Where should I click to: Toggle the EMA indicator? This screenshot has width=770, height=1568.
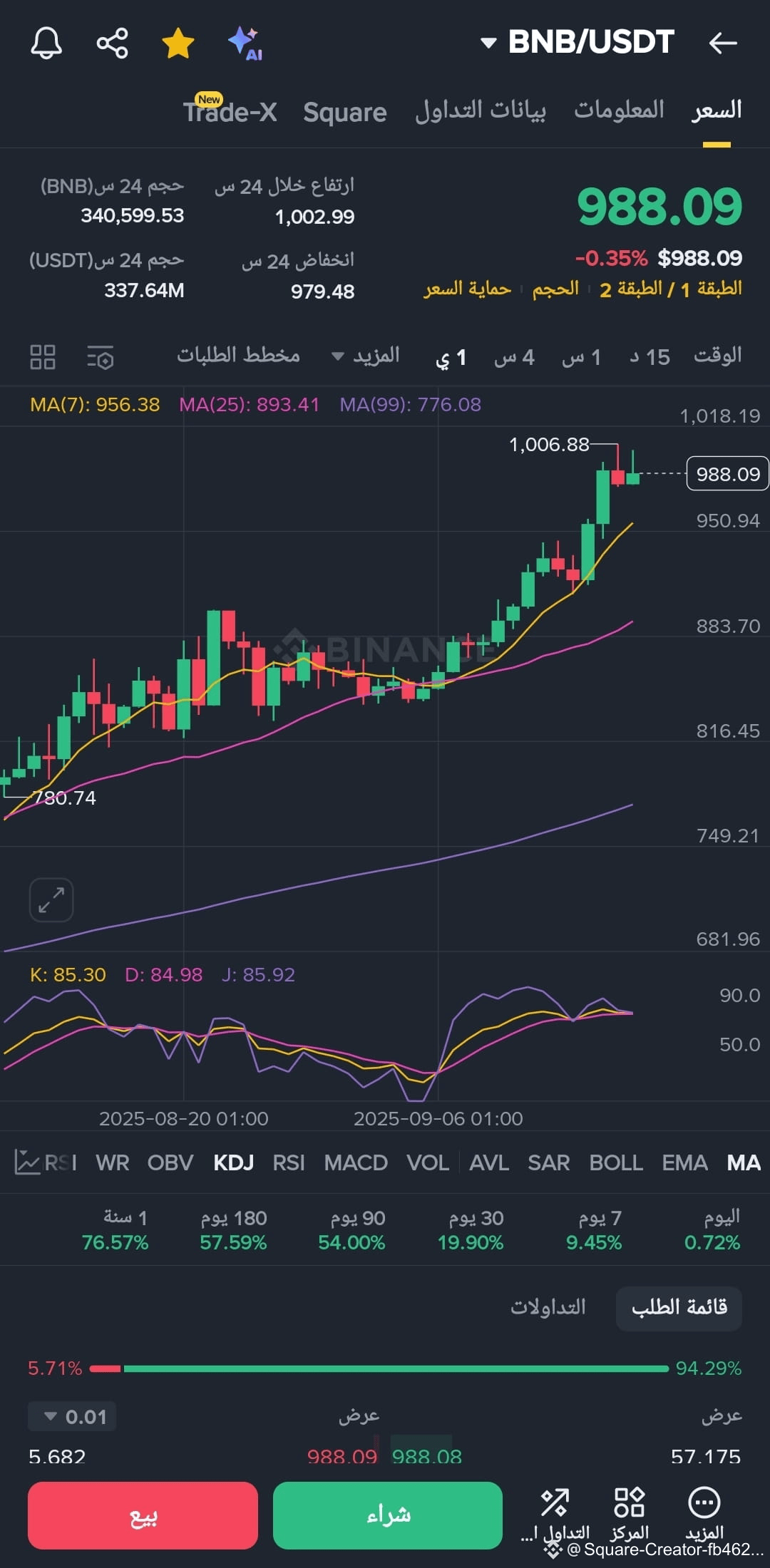684,1163
